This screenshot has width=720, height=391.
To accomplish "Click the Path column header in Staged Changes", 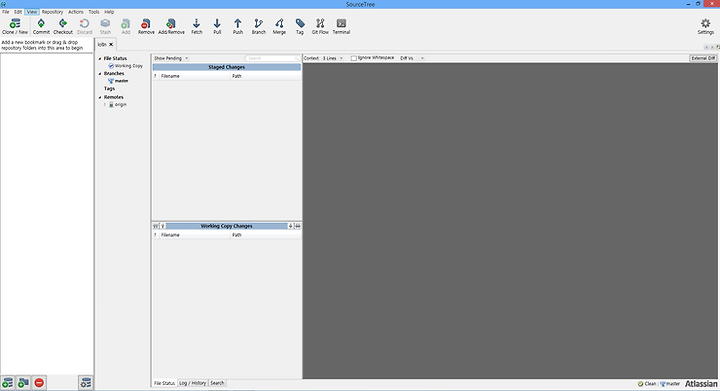I will (265, 76).
